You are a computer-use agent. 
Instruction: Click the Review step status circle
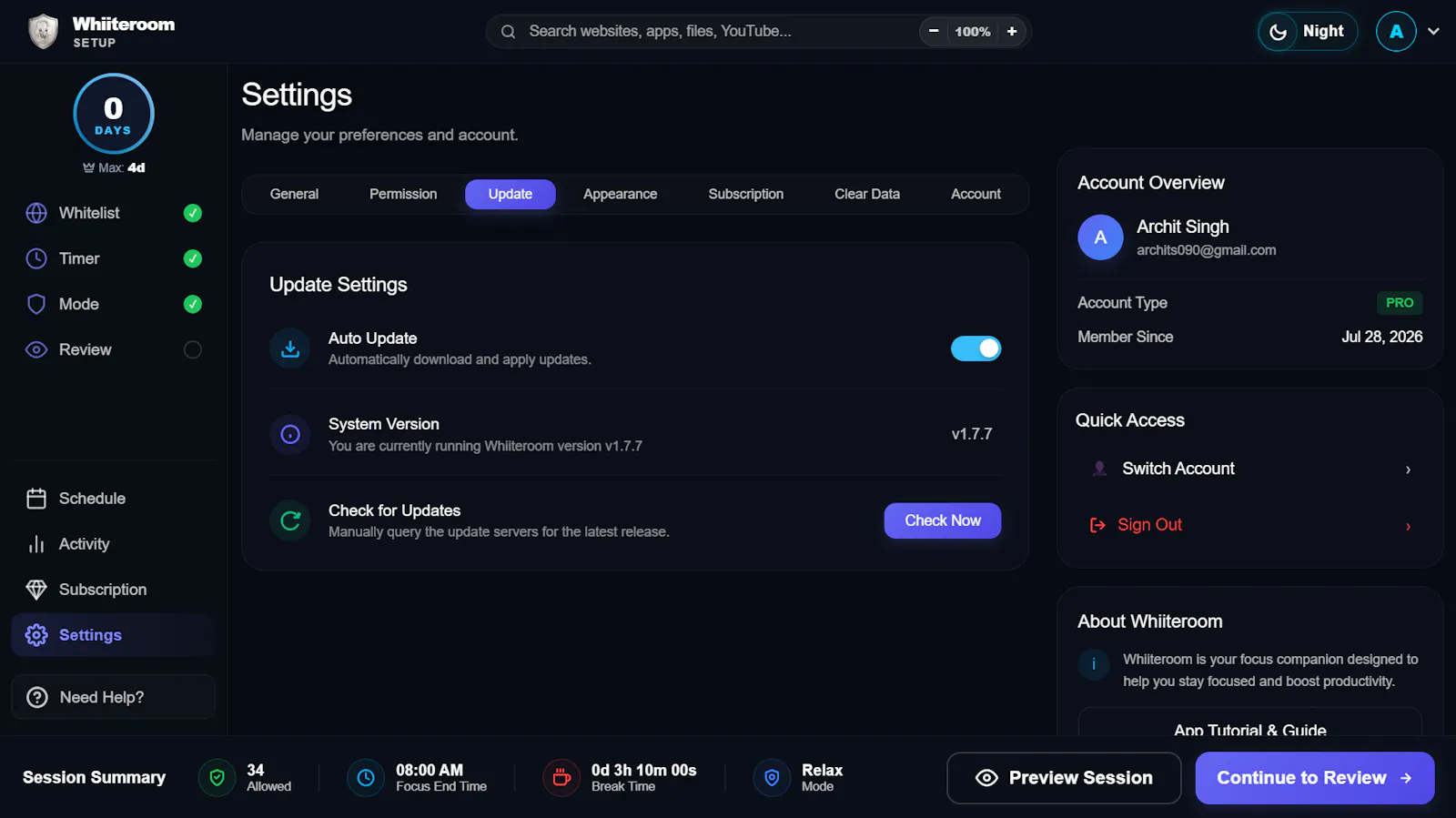click(193, 349)
